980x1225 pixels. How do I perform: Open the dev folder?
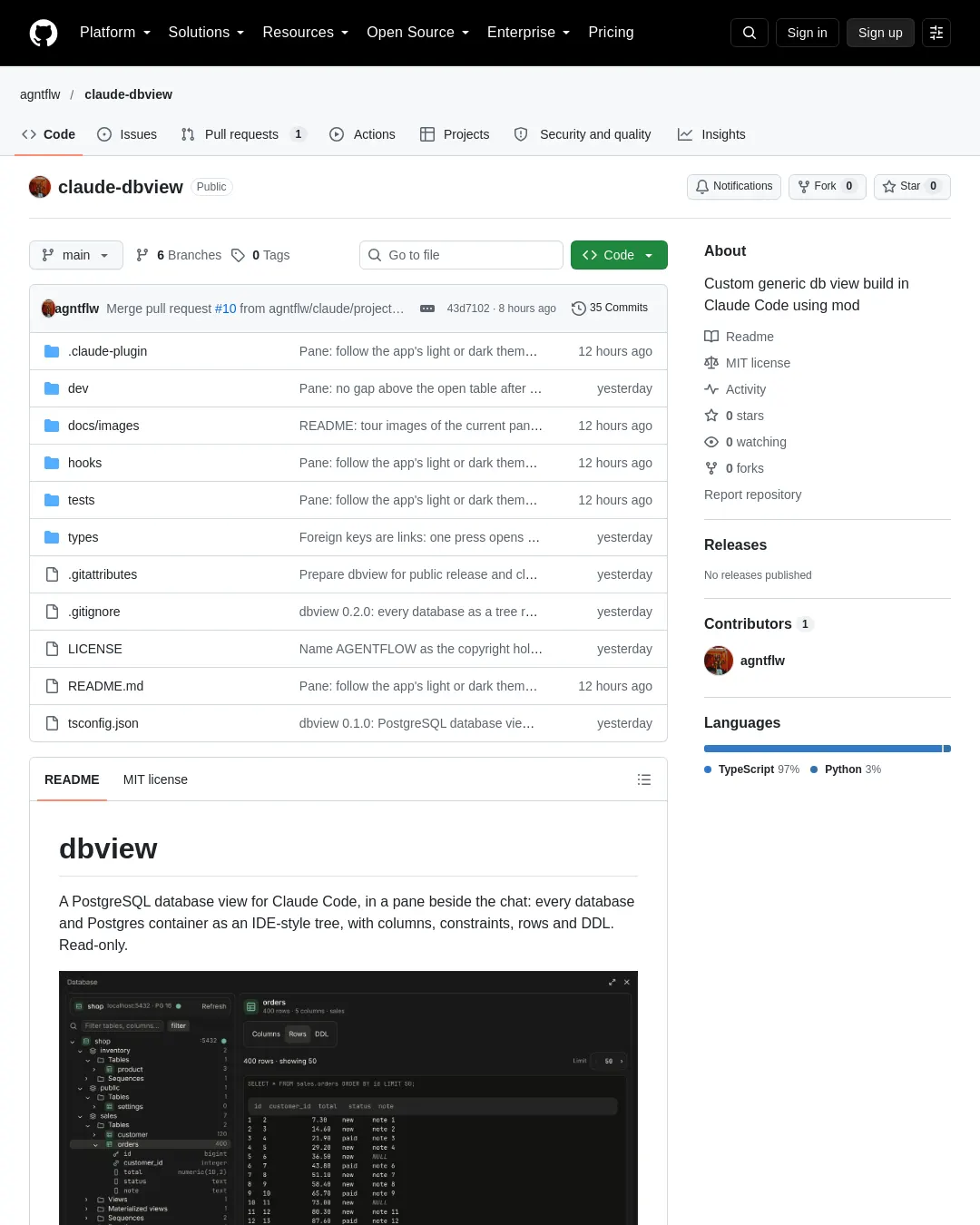[78, 388]
